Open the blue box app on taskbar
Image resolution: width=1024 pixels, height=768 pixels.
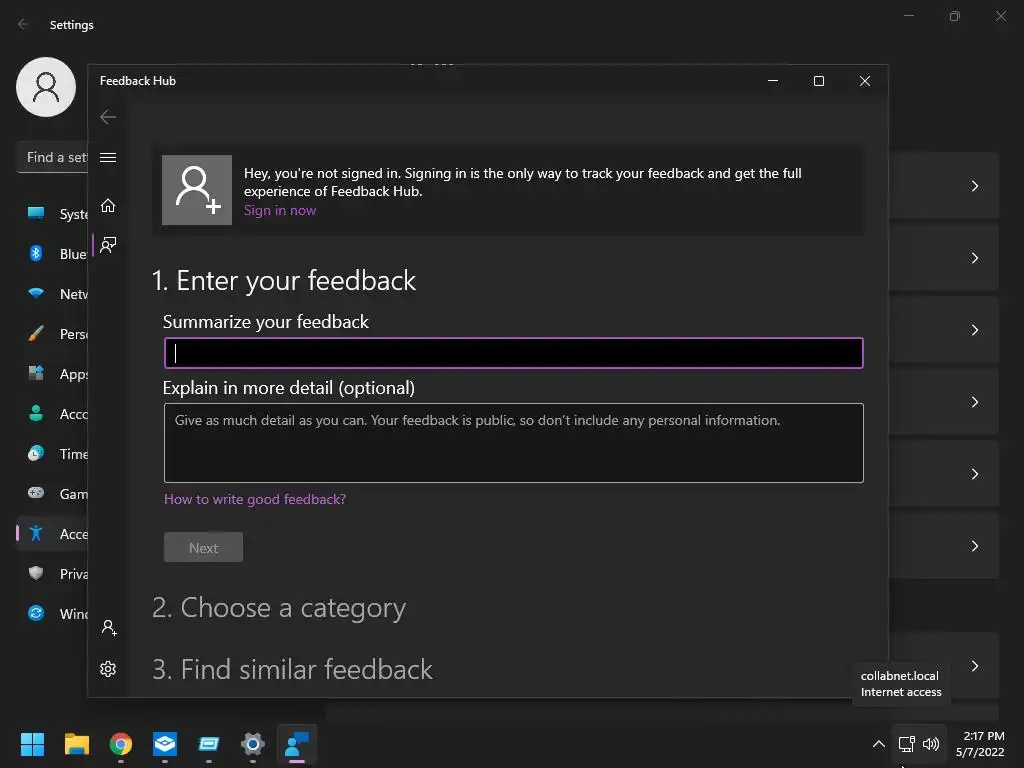(165, 744)
